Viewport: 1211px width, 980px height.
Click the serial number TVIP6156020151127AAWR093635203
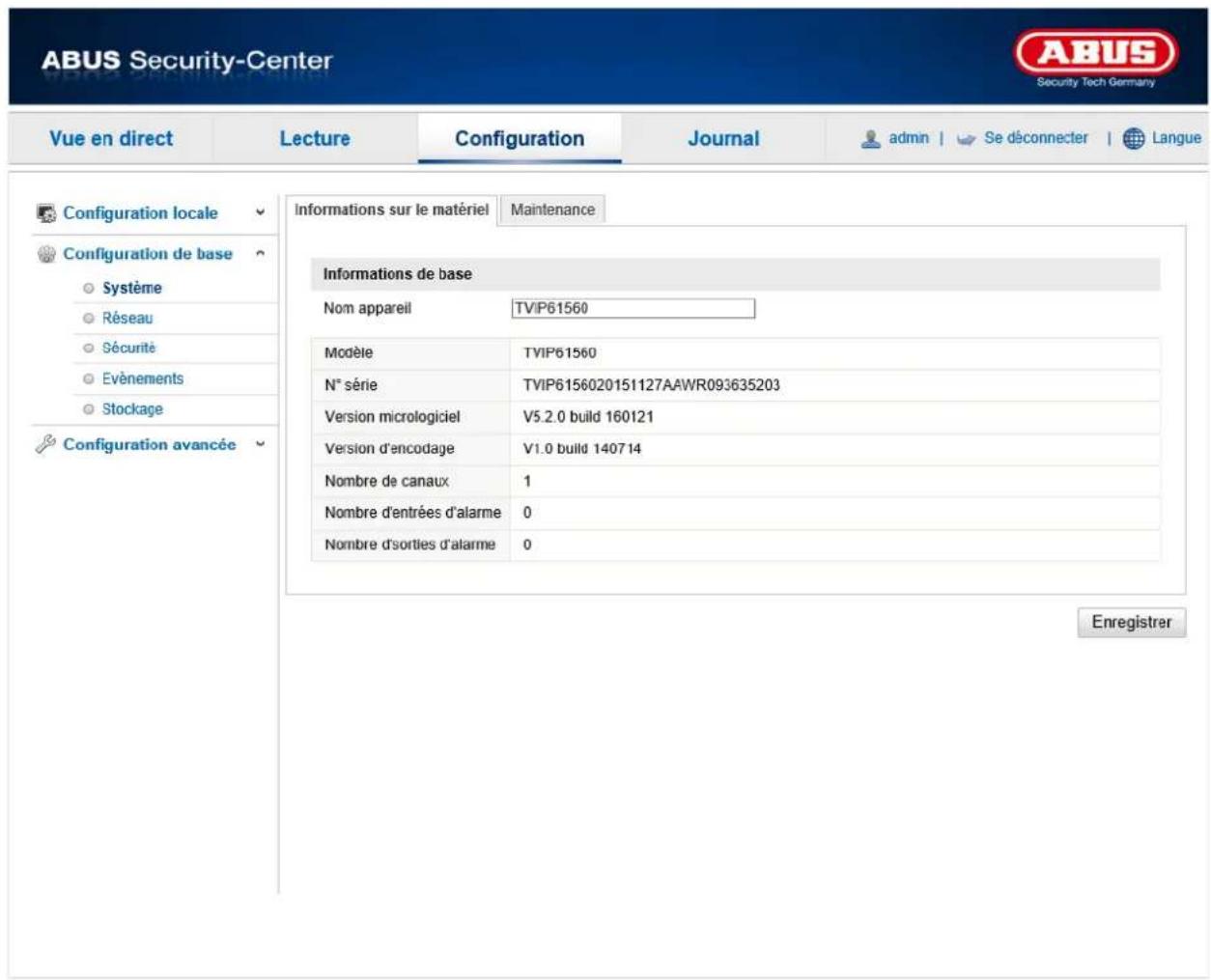[652, 384]
